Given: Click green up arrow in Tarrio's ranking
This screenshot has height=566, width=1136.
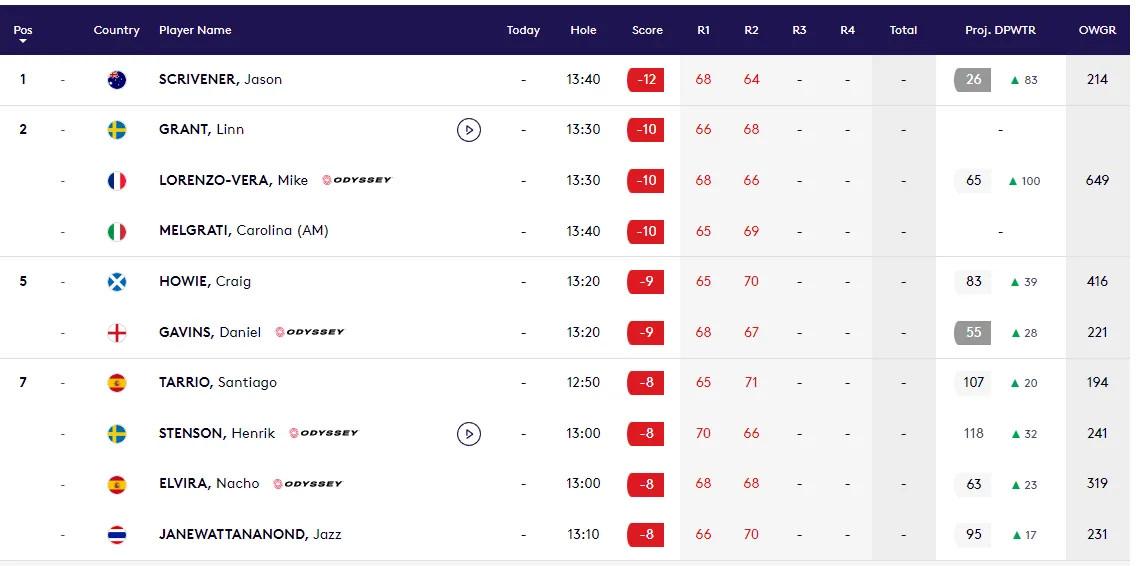Looking at the screenshot, I should click(x=1015, y=383).
